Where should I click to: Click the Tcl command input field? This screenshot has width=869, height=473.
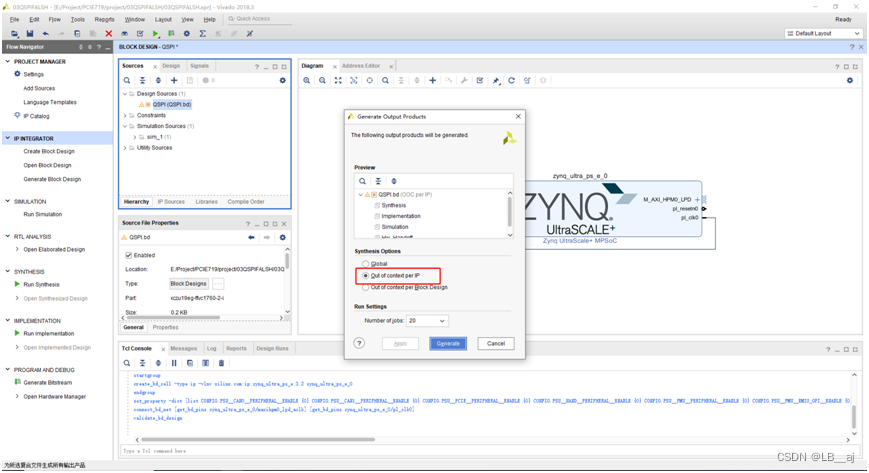click(489, 451)
